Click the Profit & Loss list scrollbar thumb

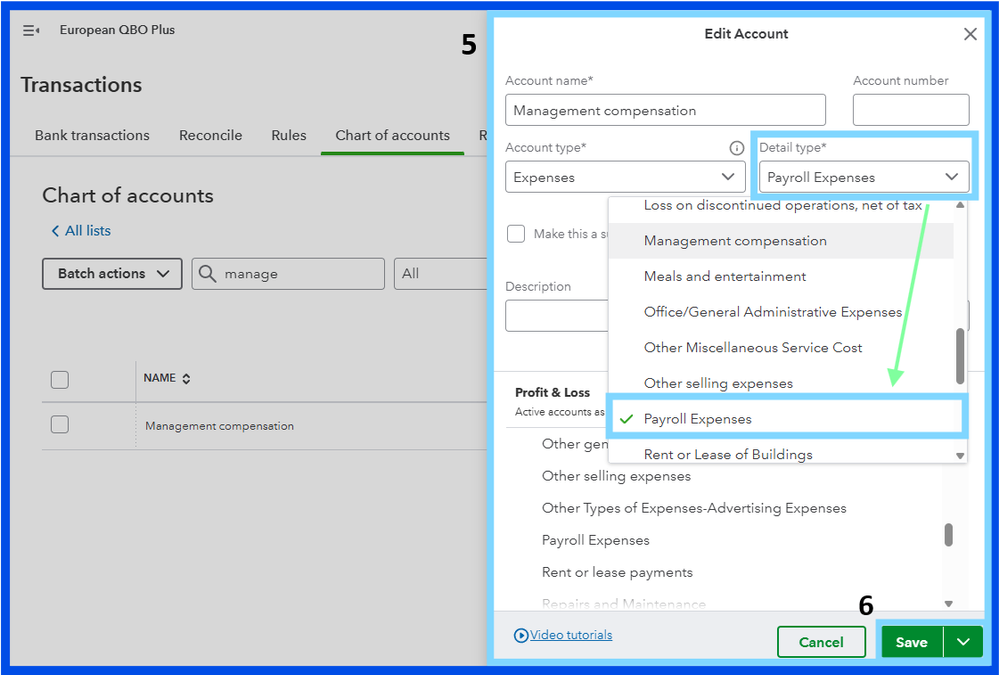(949, 535)
